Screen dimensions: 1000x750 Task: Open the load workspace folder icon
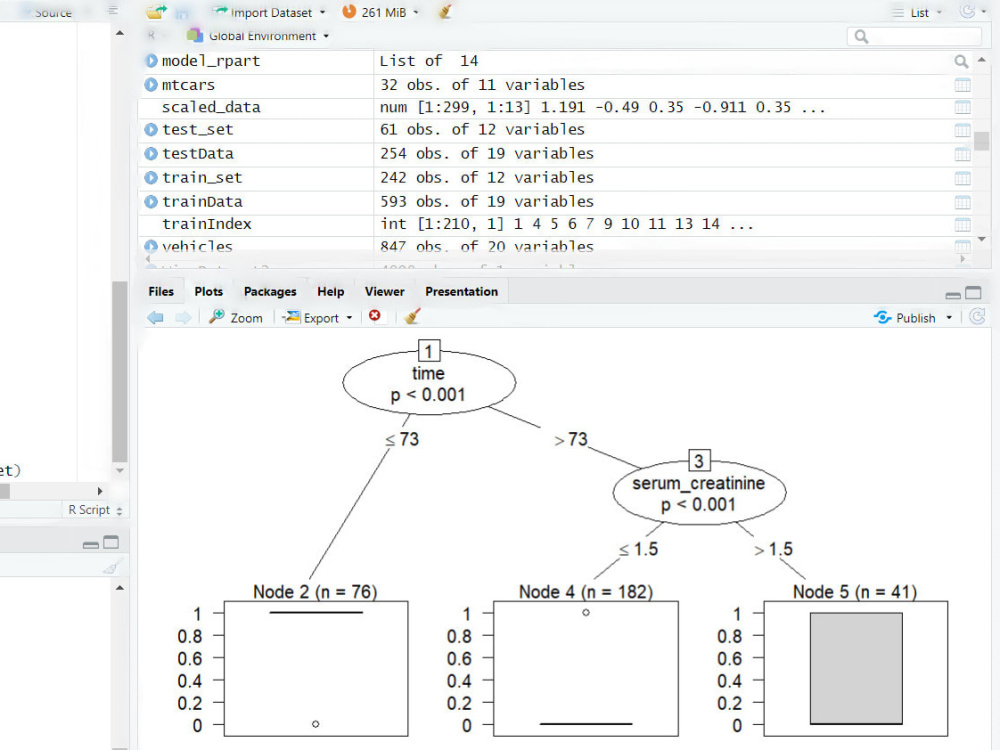click(x=156, y=11)
